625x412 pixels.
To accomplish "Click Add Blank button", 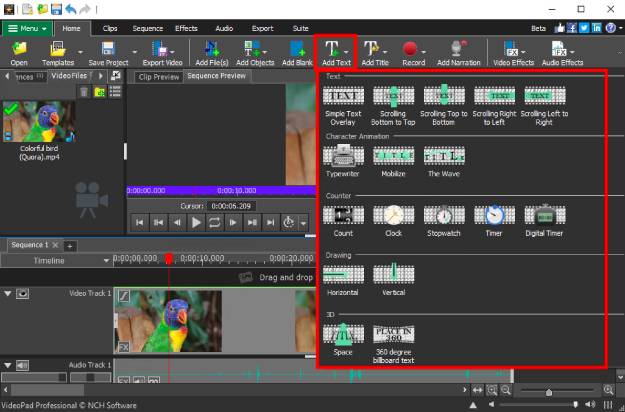I will coord(297,53).
